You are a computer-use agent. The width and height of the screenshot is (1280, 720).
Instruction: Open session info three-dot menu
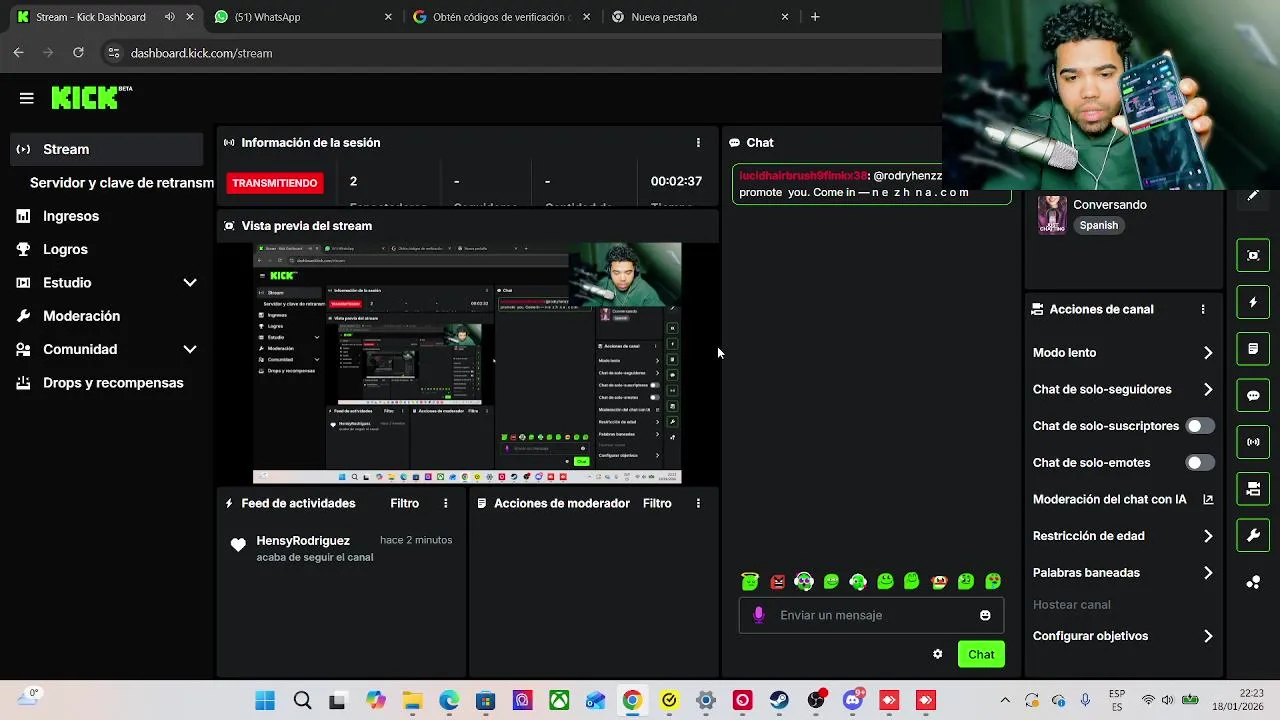click(x=698, y=143)
